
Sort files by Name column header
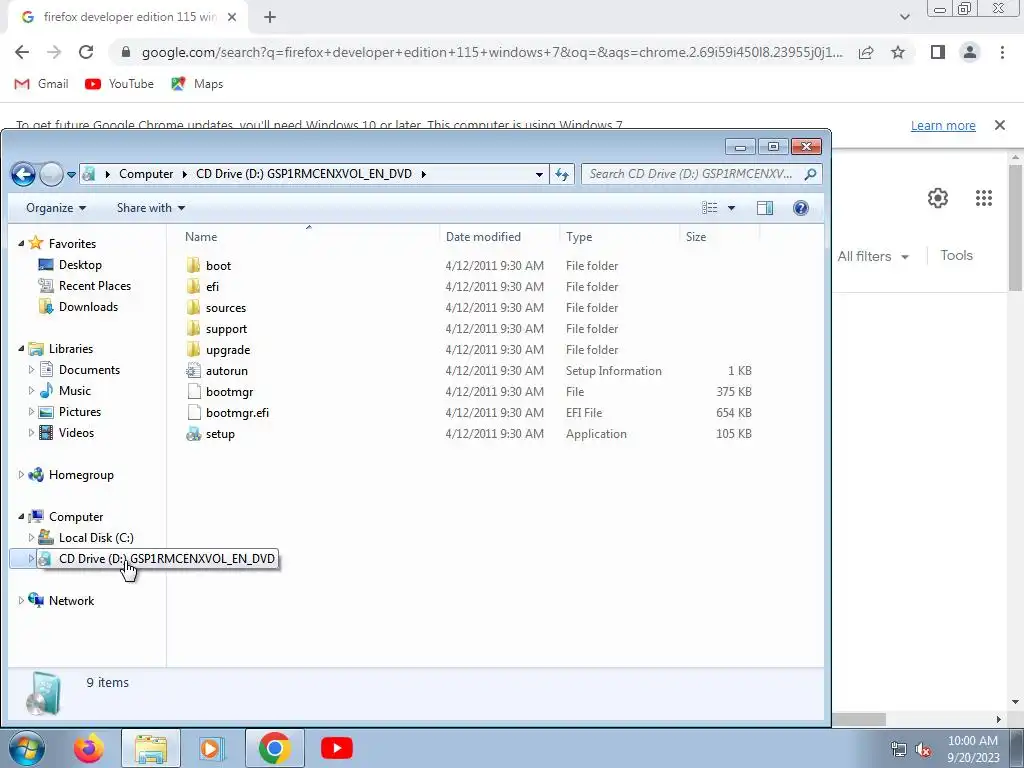point(201,237)
